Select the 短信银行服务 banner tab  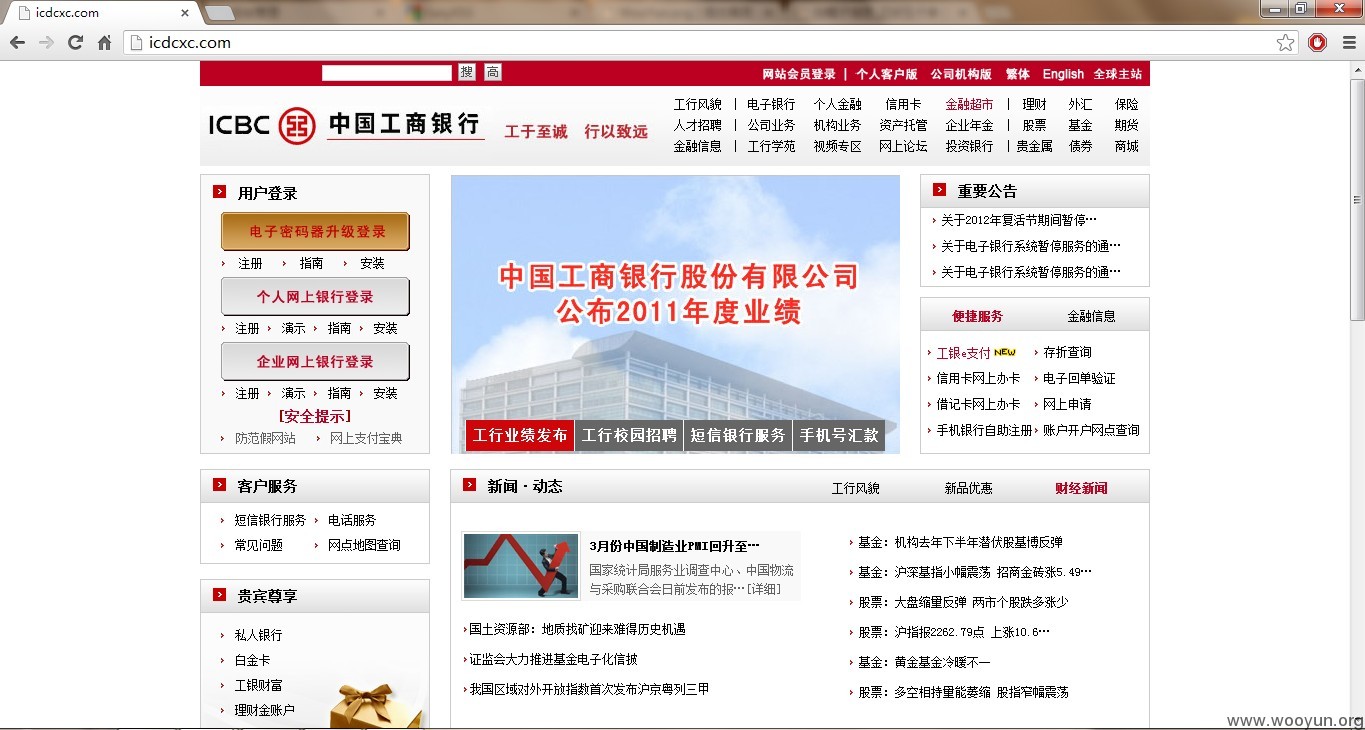tap(738, 435)
